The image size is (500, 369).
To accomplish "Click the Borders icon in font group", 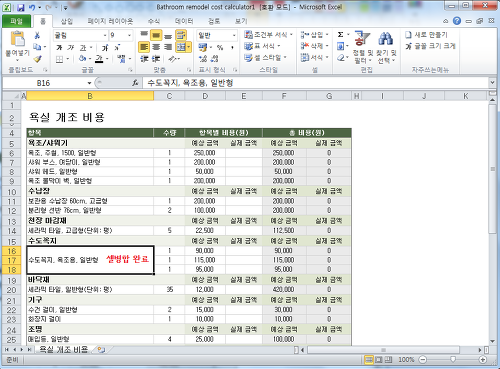I will click(59, 59).
